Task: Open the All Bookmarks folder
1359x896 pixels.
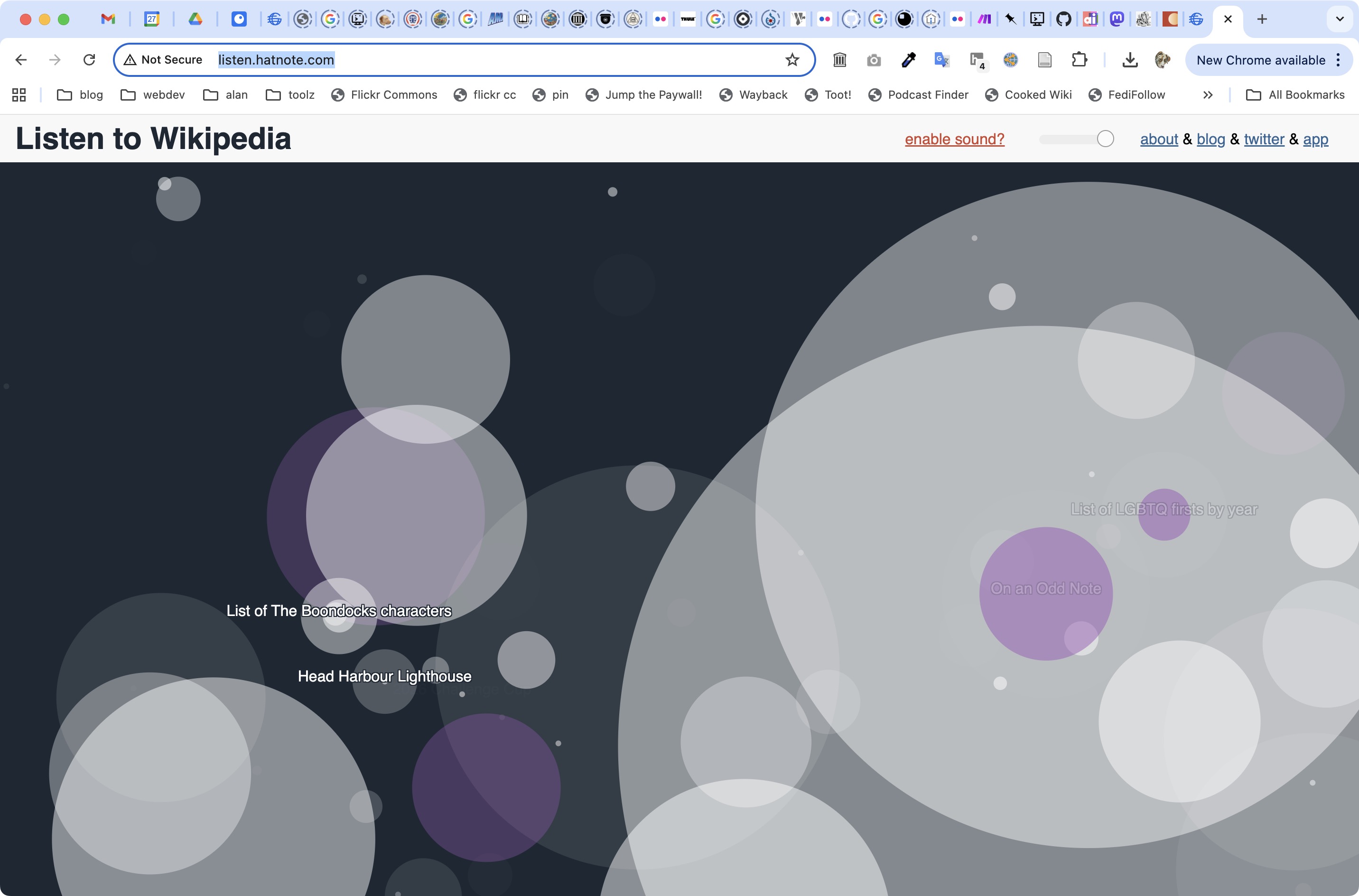Action: (x=1295, y=95)
